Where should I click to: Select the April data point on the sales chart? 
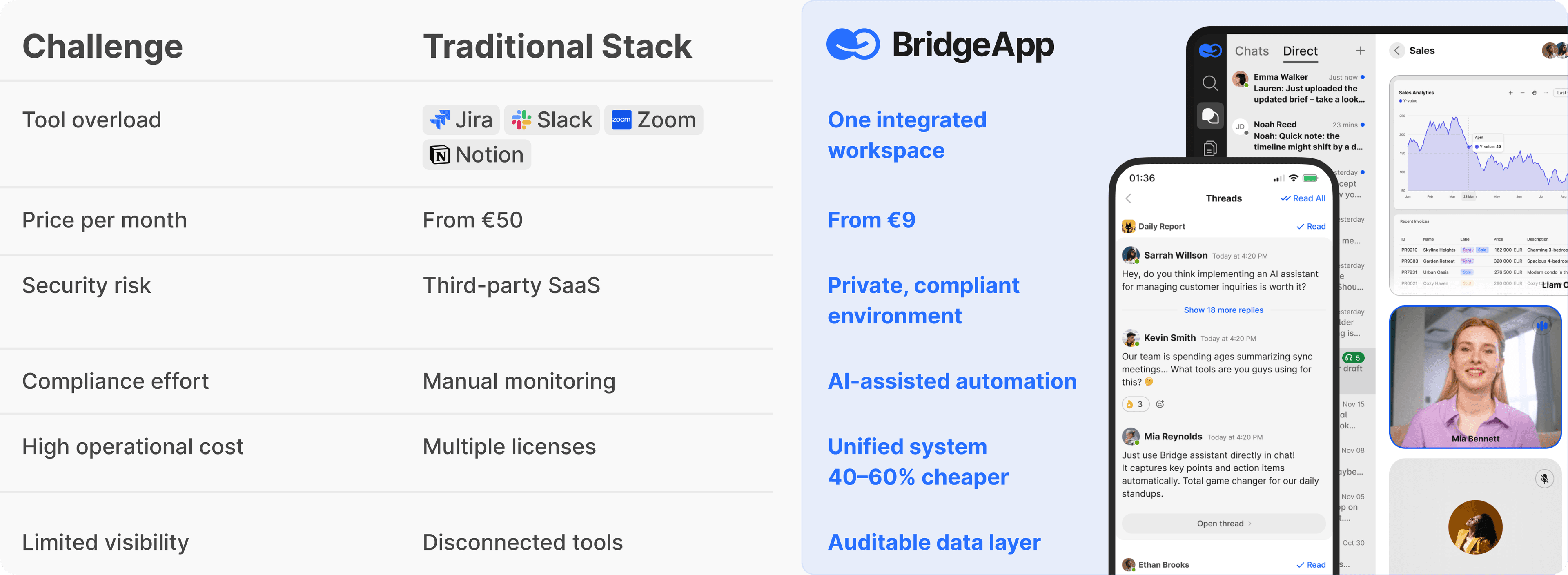[1469, 147]
